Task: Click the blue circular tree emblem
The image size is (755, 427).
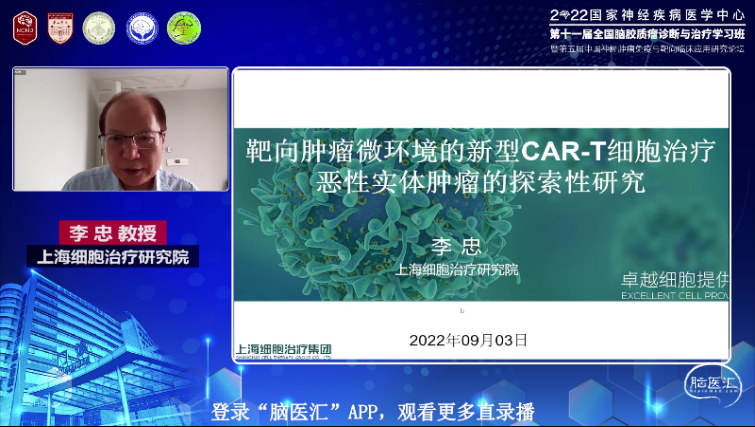Action: point(142,27)
